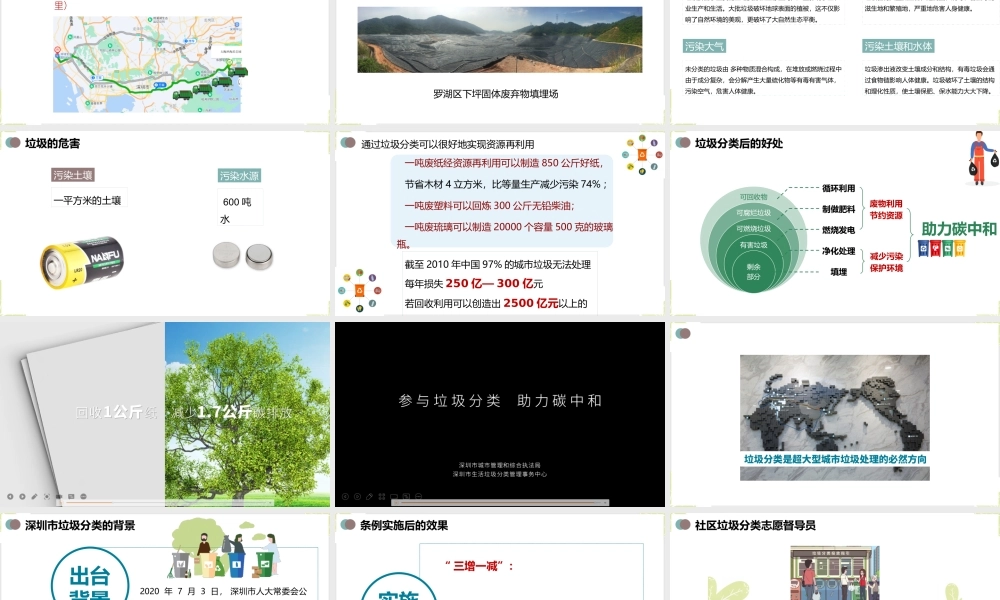Open the more options … menu on the video slide
This screenshot has height=600, width=1000.
418,496
